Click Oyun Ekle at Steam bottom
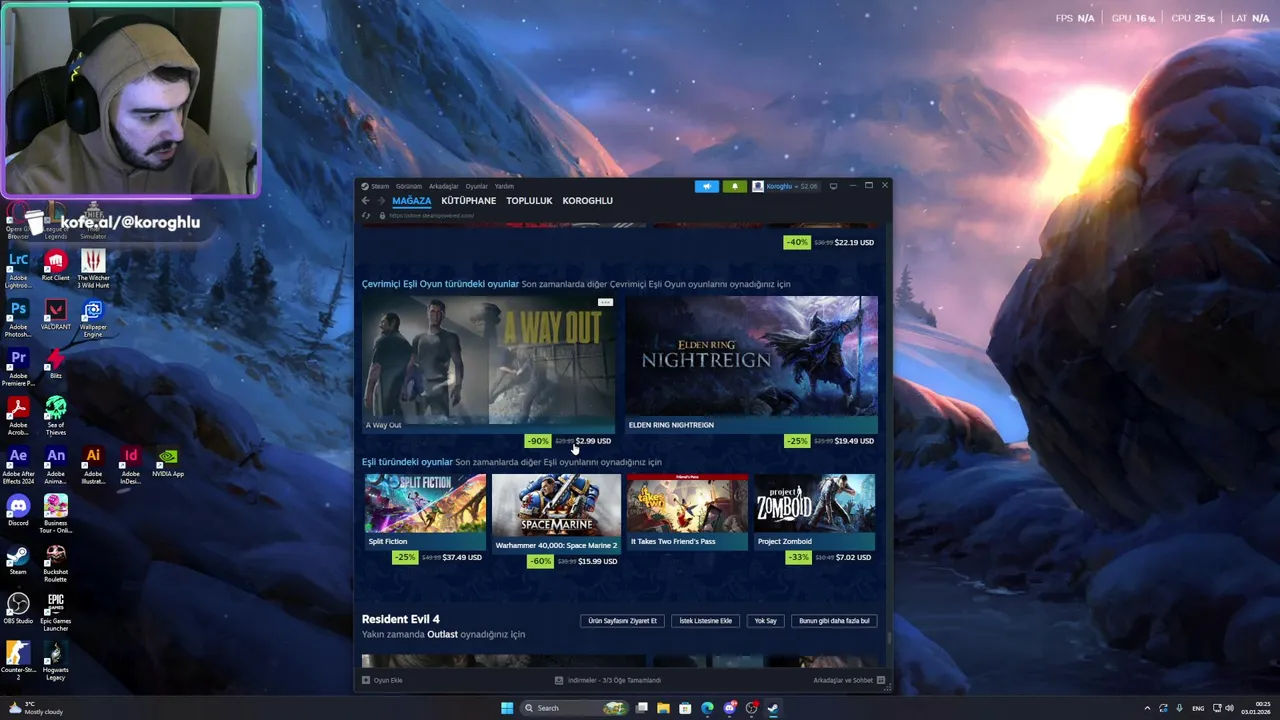The width and height of the screenshot is (1280, 720). pos(382,680)
